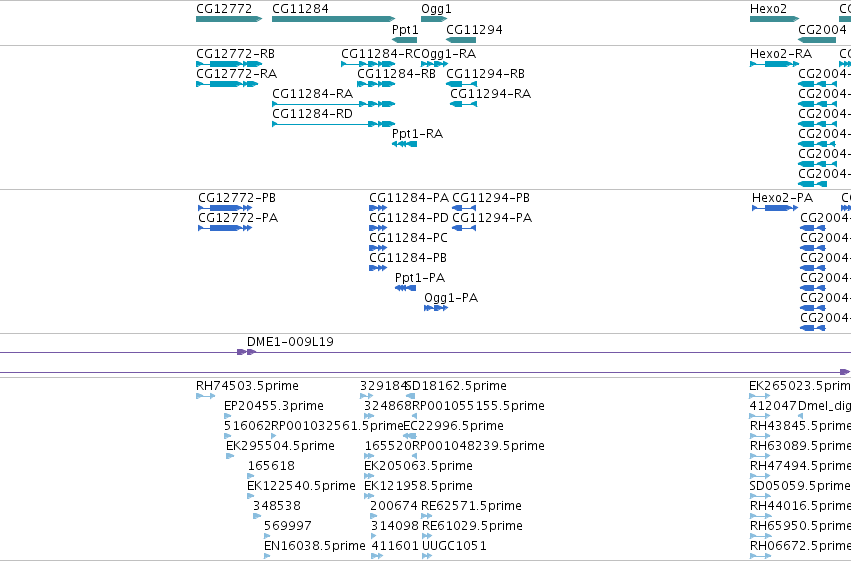Click the EK295504.5prime EST label
This screenshot has width=851, height=561.
280,446
